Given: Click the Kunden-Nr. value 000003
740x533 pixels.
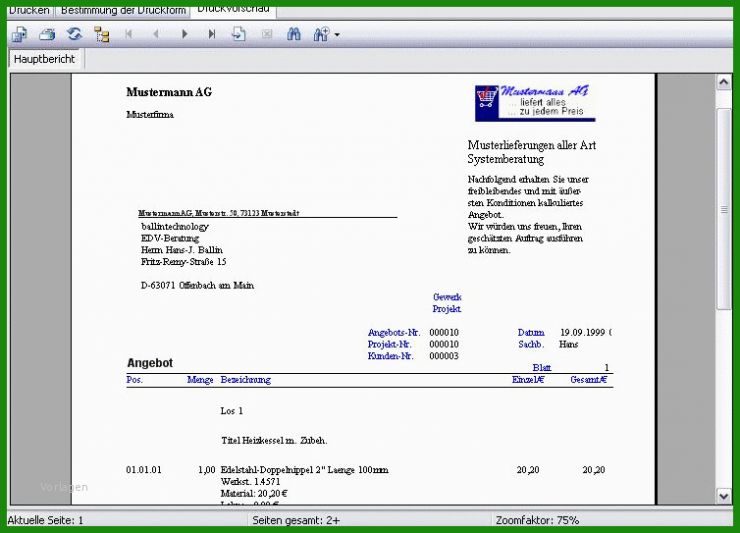Looking at the screenshot, I should point(444,356).
